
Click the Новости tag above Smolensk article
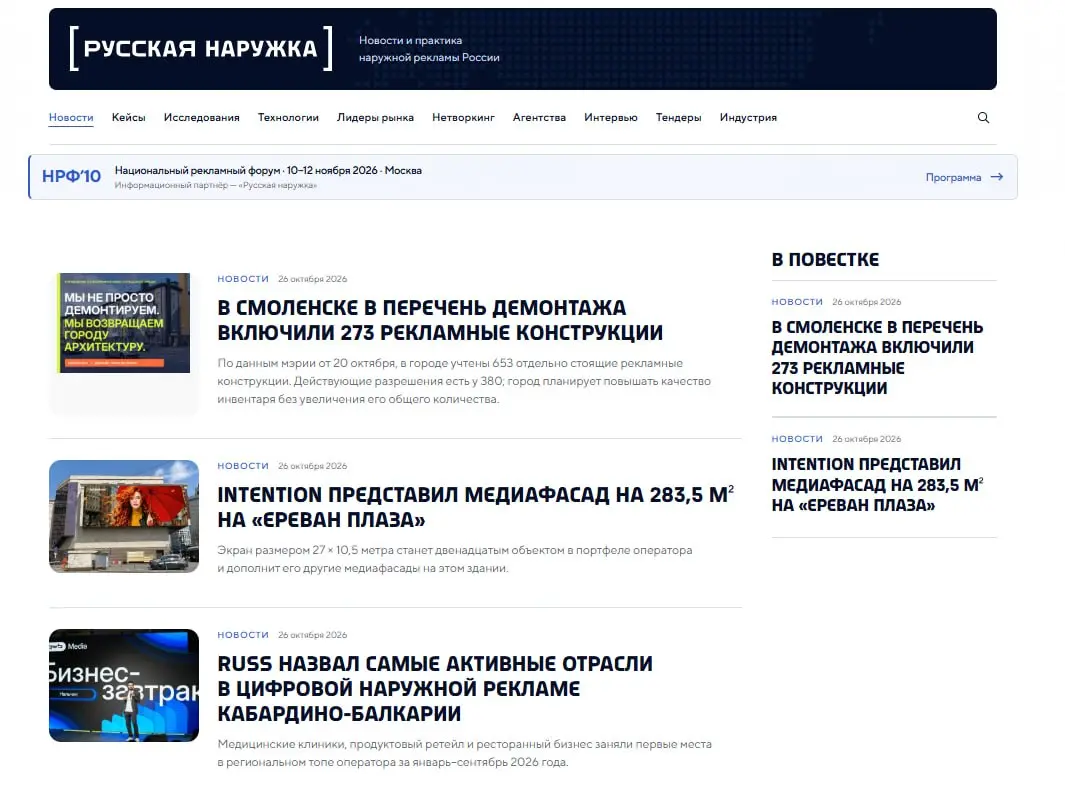(x=243, y=278)
